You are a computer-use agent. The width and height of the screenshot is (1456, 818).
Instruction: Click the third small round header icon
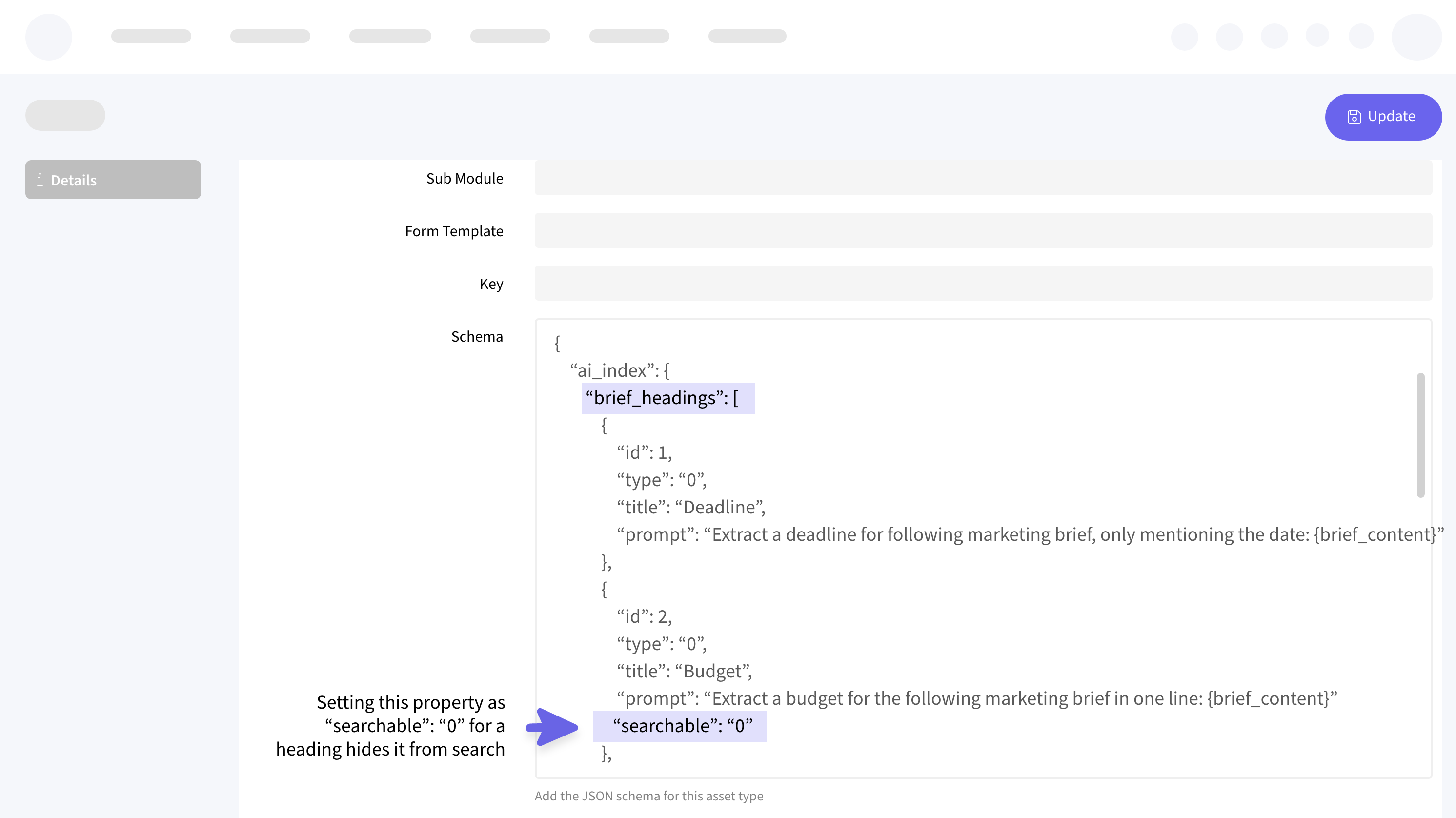[1274, 37]
